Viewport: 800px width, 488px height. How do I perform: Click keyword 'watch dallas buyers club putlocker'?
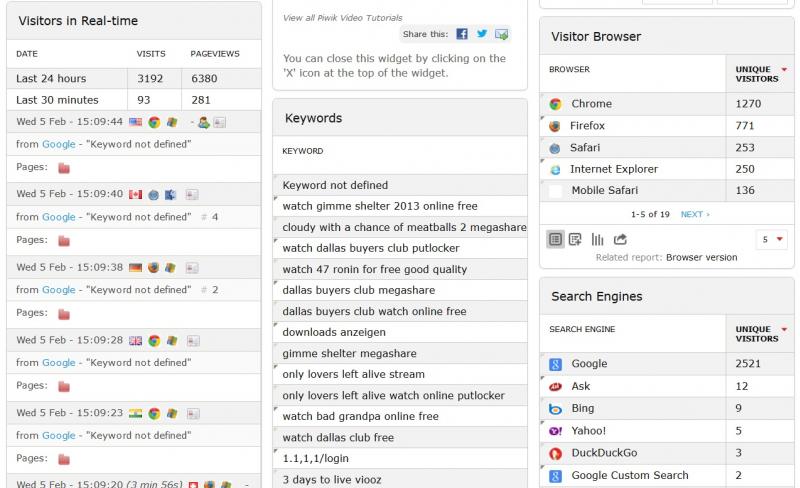[371, 248]
